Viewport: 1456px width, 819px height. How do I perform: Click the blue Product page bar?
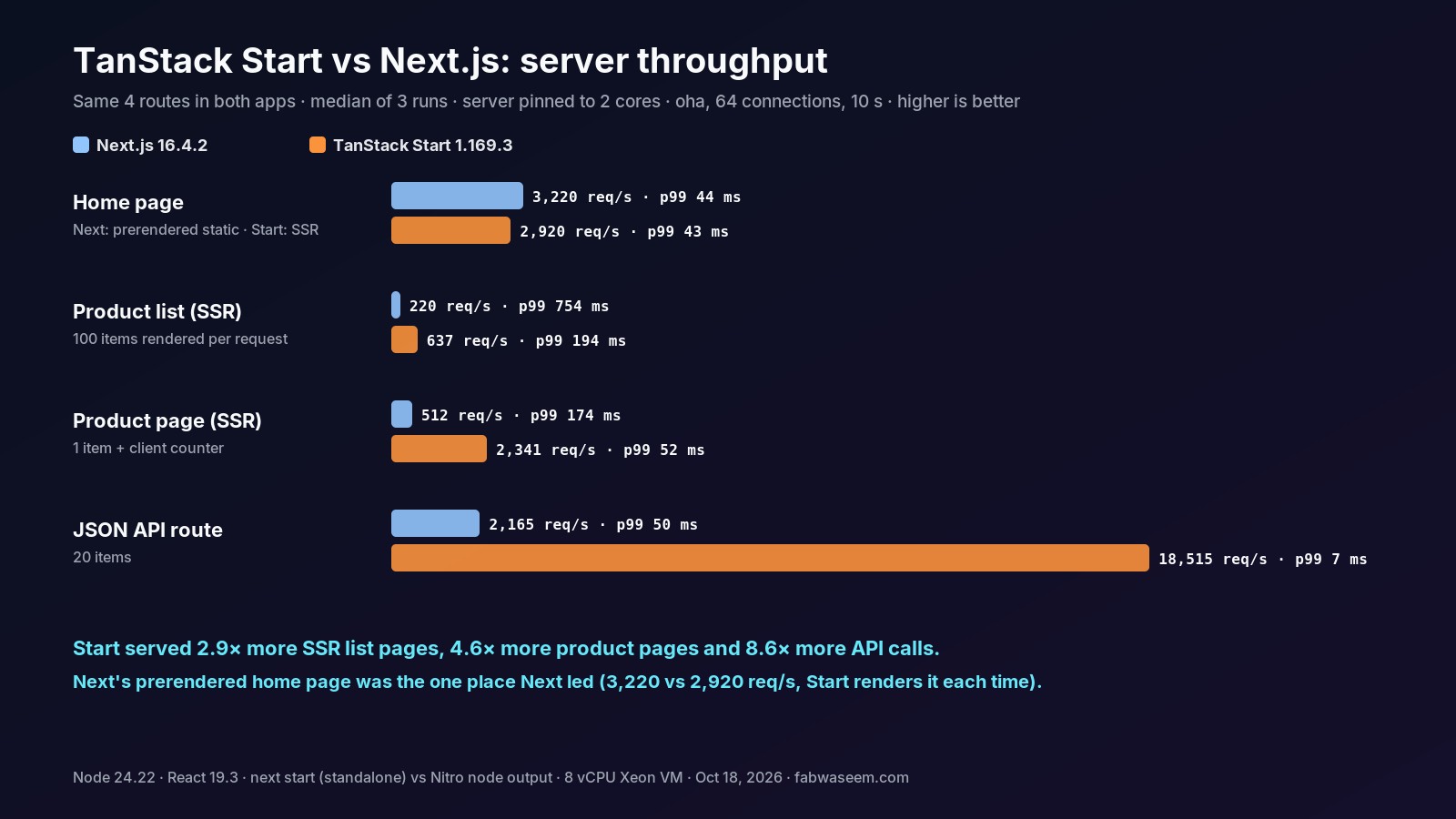point(401,414)
